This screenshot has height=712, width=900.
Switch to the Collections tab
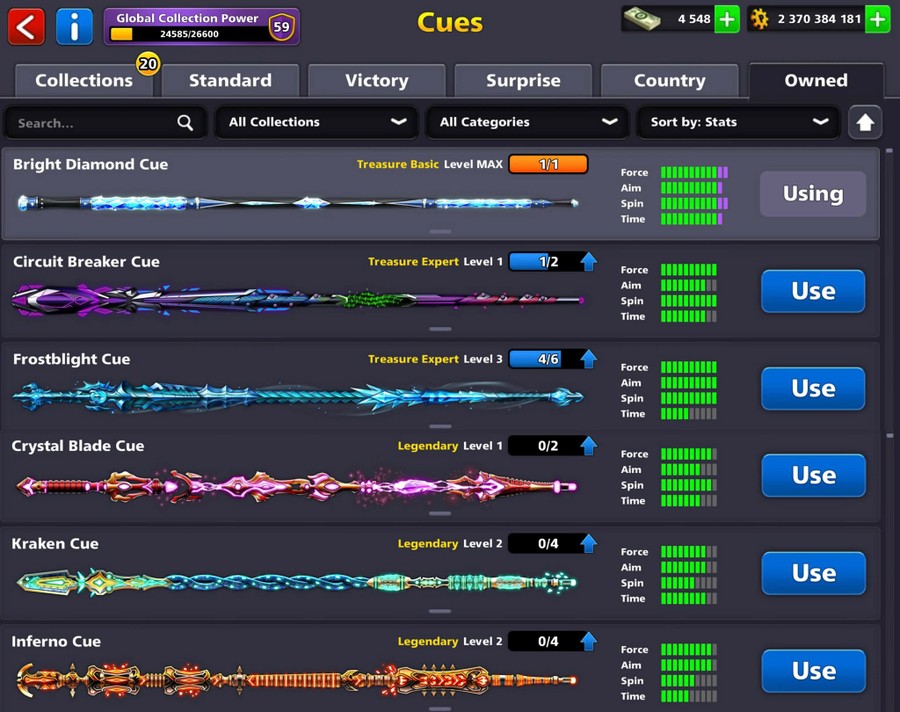click(x=84, y=81)
